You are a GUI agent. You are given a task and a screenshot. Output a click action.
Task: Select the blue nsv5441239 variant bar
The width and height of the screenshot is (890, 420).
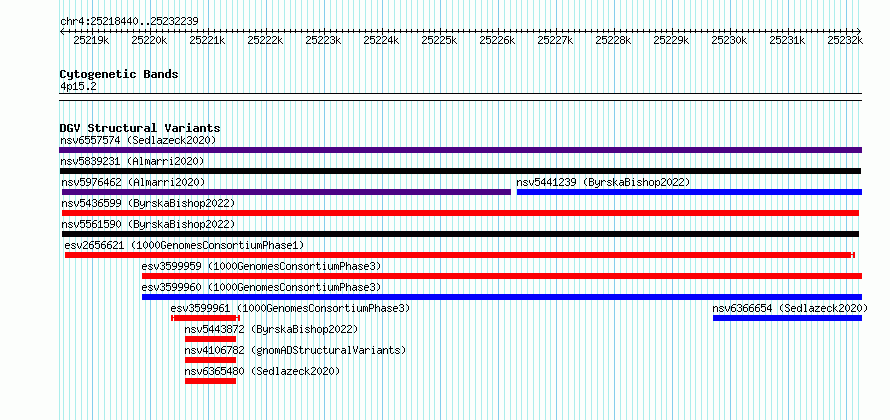click(x=689, y=192)
